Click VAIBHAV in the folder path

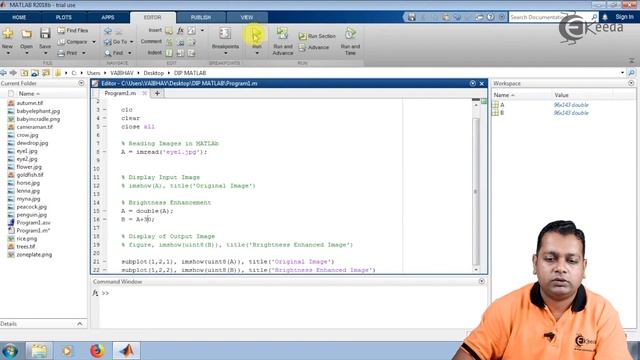[122, 73]
